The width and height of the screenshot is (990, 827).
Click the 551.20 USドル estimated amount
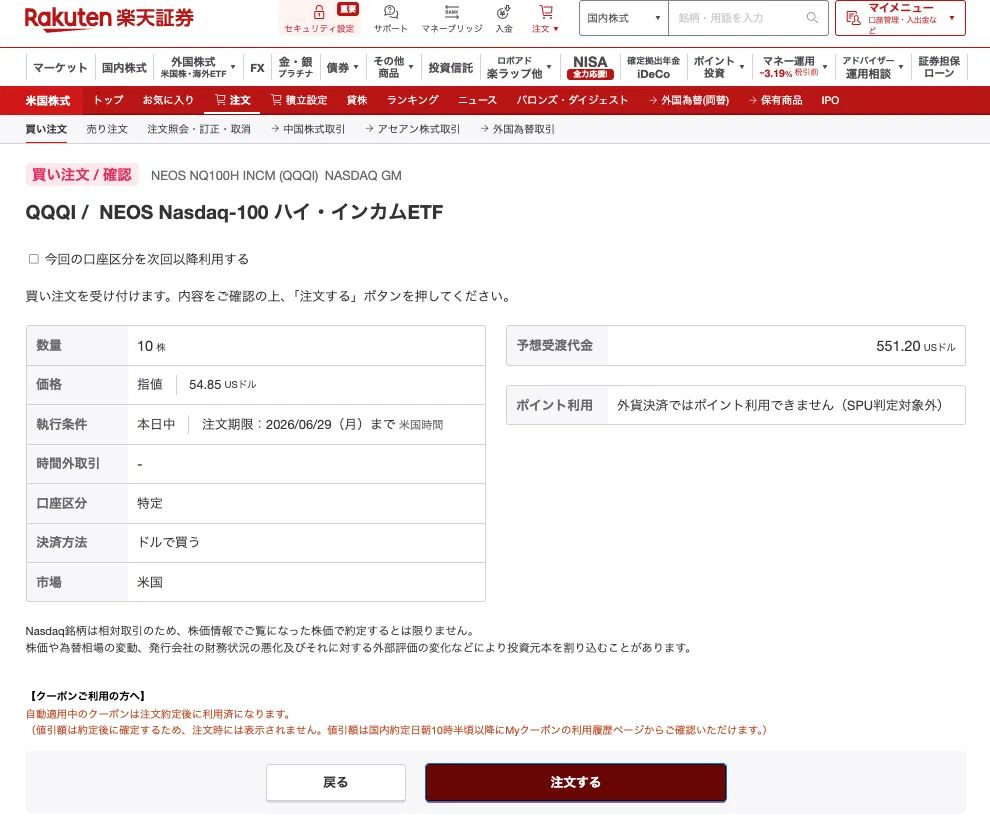coord(915,346)
